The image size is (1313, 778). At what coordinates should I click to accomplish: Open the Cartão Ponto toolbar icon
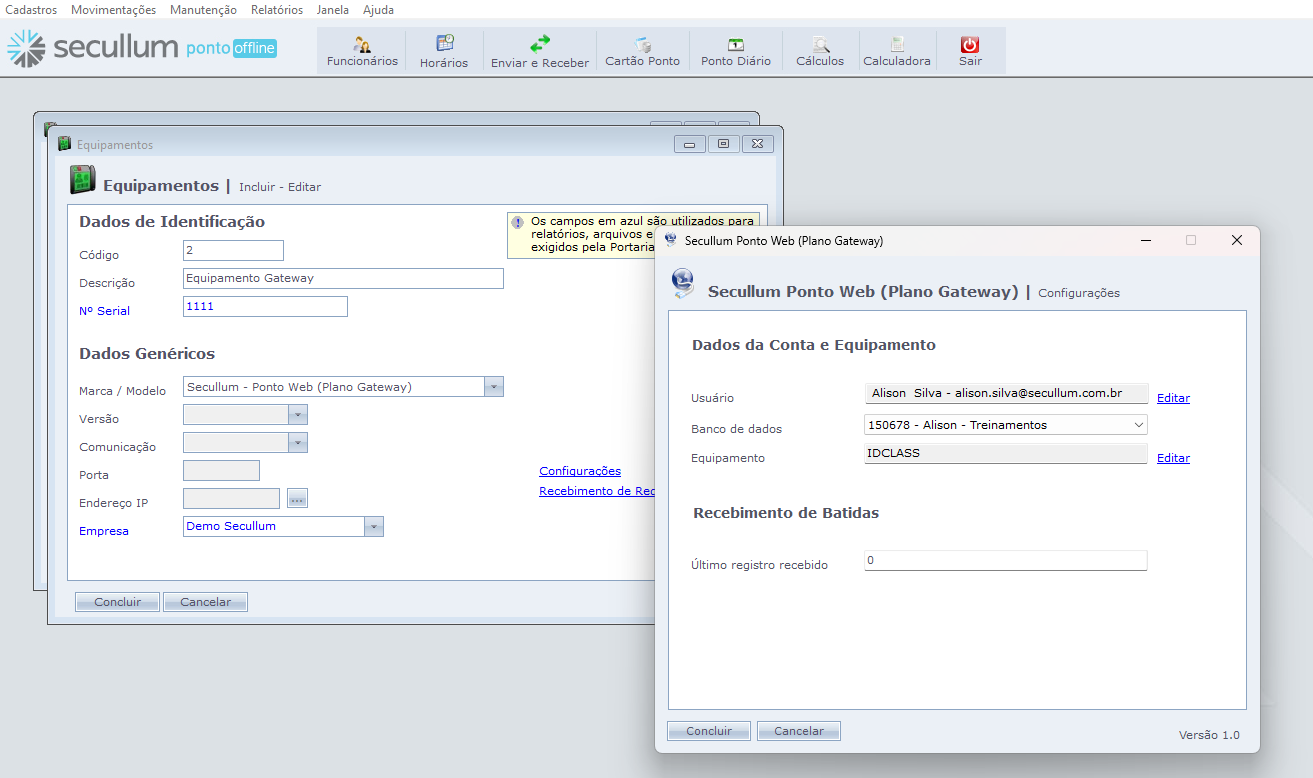tap(642, 44)
